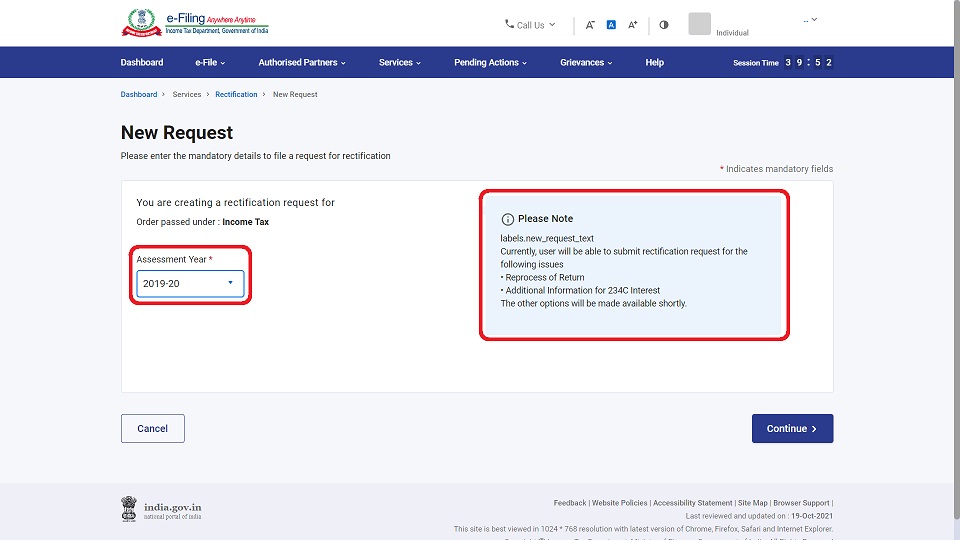Open the Feedback footer link
960x540 pixels.
[x=569, y=503]
